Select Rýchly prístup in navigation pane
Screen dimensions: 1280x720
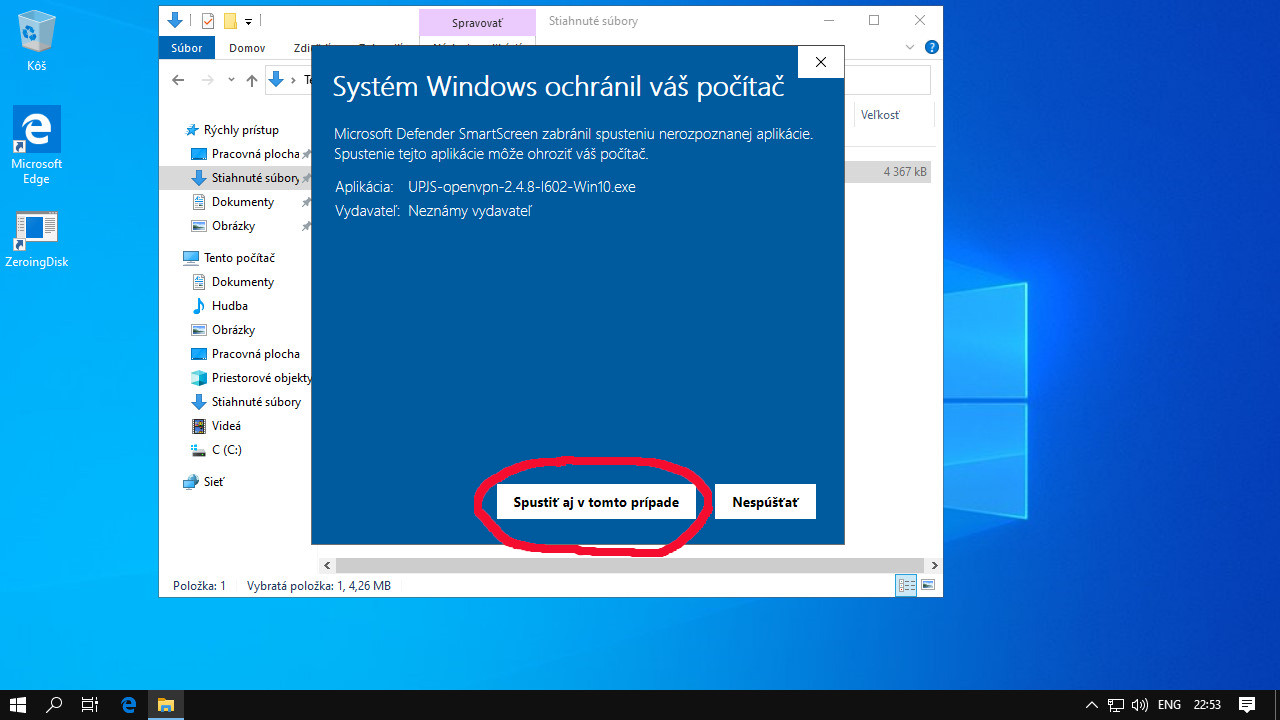tap(241, 130)
